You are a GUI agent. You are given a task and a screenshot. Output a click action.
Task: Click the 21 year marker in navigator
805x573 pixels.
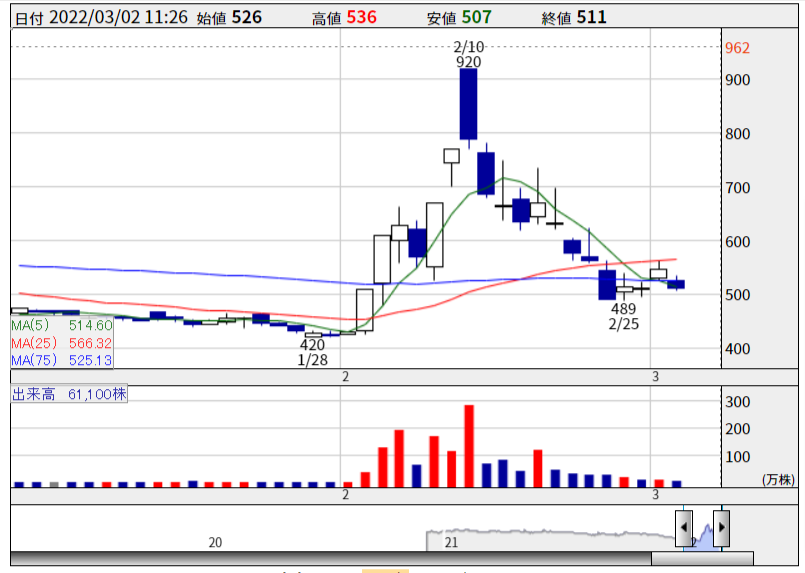tap(451, 542)
